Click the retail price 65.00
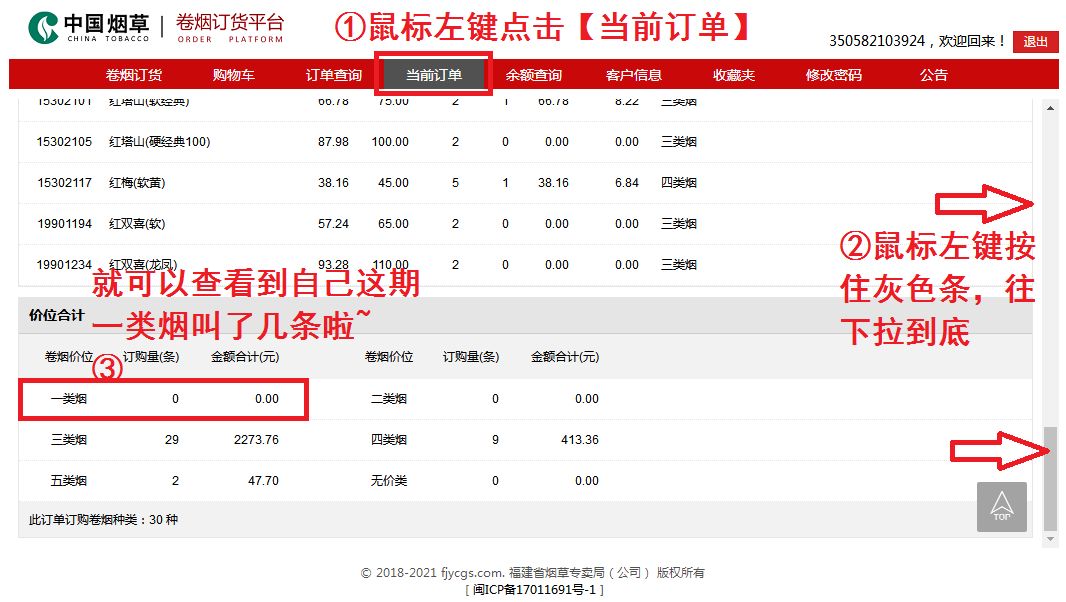1066x602 pixels. (x=394, y=223)
